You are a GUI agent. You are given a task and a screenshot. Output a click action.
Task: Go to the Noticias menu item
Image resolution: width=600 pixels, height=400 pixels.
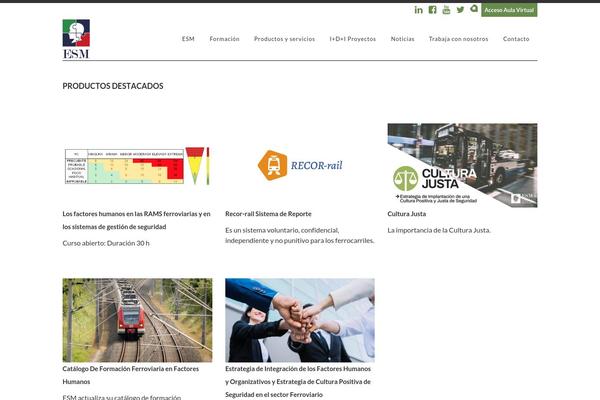click(x=402, y=39)
